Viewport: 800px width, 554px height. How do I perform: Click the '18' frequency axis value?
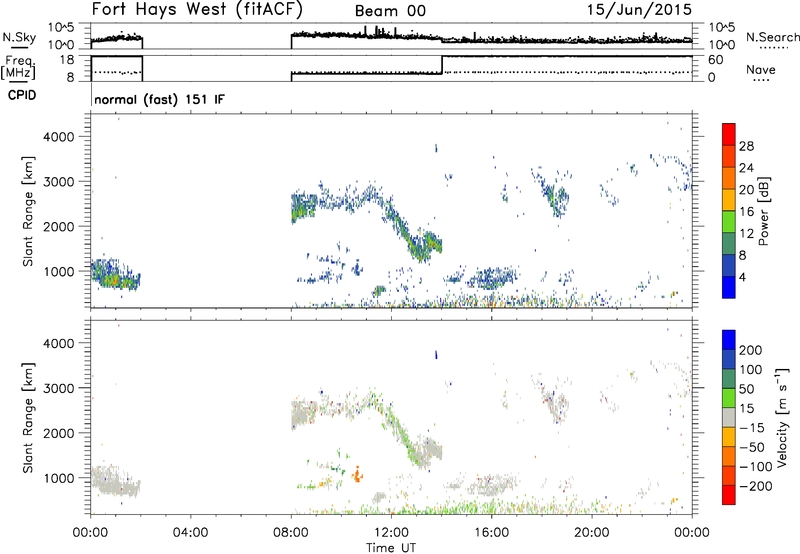pyautogui.click(x=67, y=60)
